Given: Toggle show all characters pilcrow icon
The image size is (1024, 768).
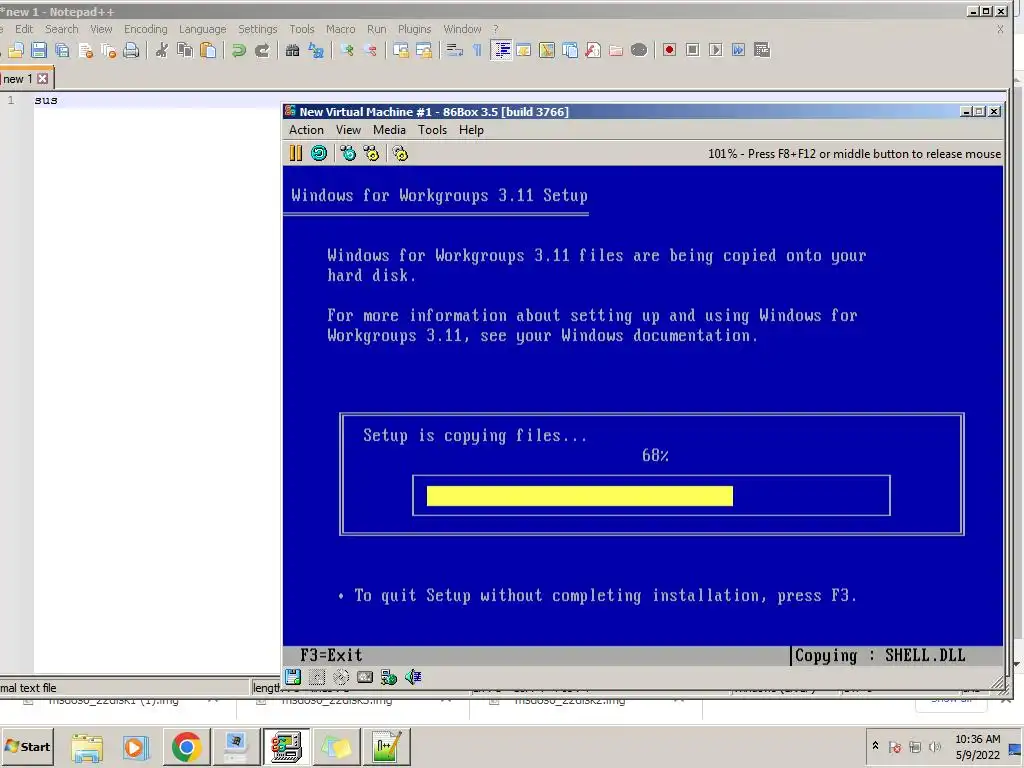Looking at the screenshot, I should 477,50.
